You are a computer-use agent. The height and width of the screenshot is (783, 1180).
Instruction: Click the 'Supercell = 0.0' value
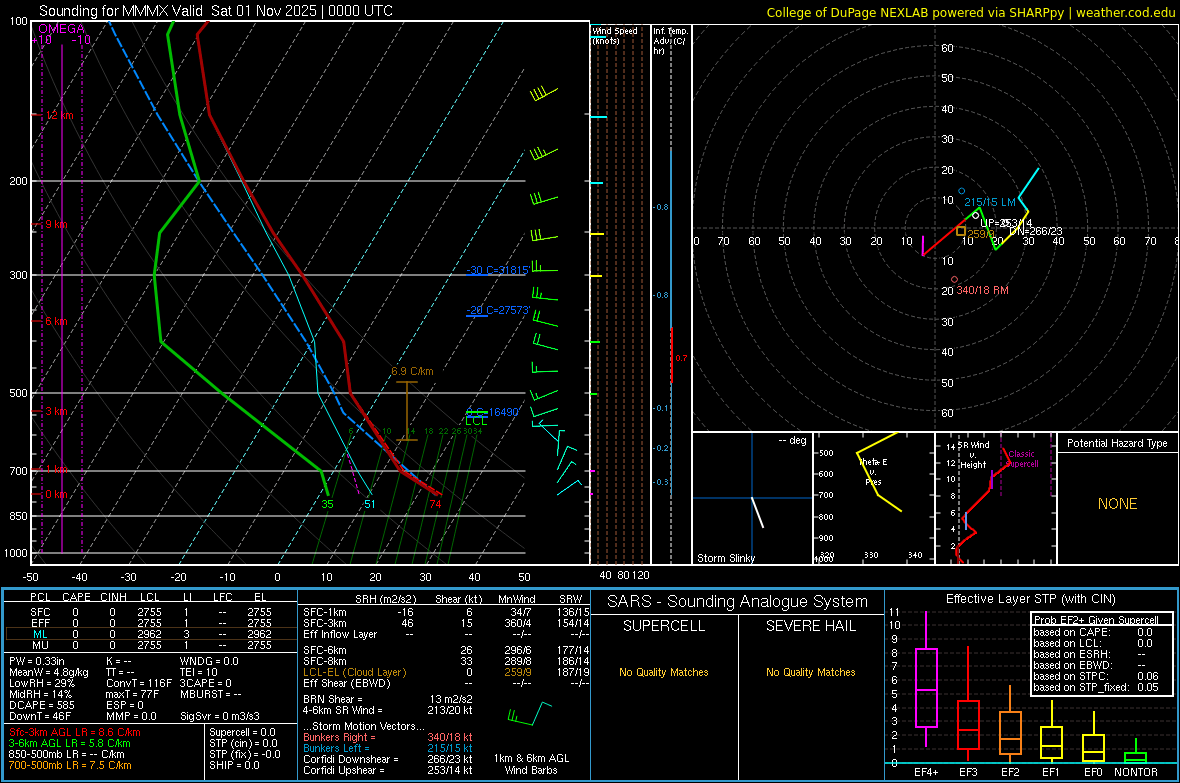[242, 732]
